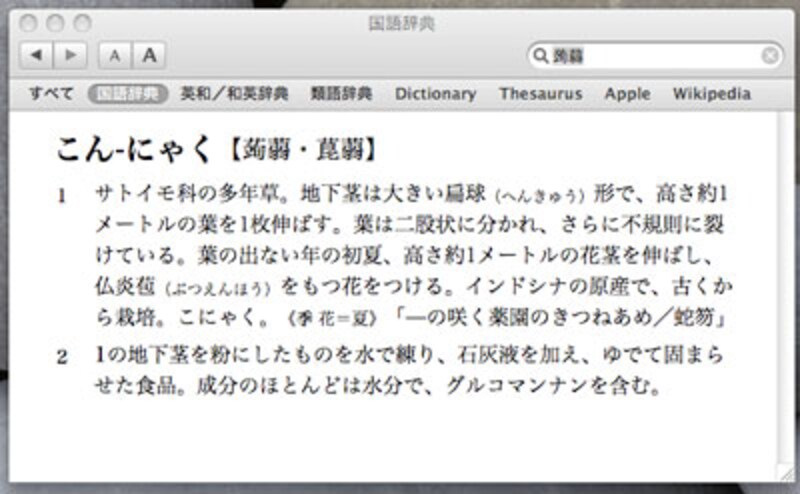
Task: Click the reading (へんきゅう)
Action: [540, 195]
